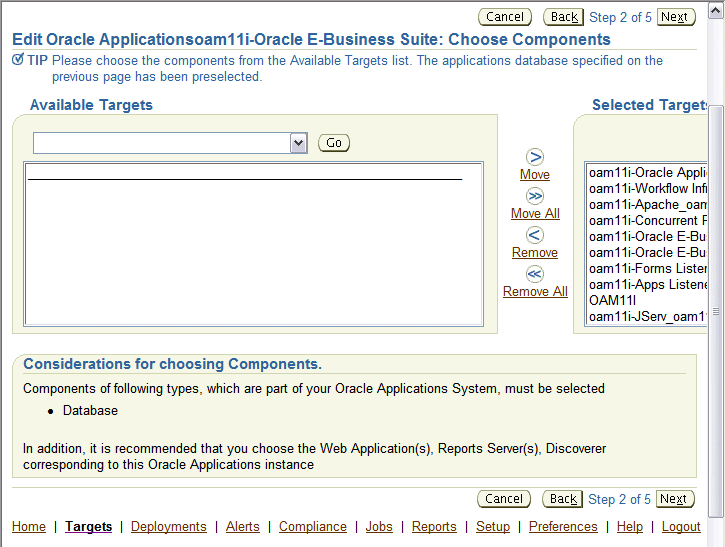Click the vertical scrollbar thumb
Screen dimensions: 725x547
pyautogui.click(x=716, y=311)
